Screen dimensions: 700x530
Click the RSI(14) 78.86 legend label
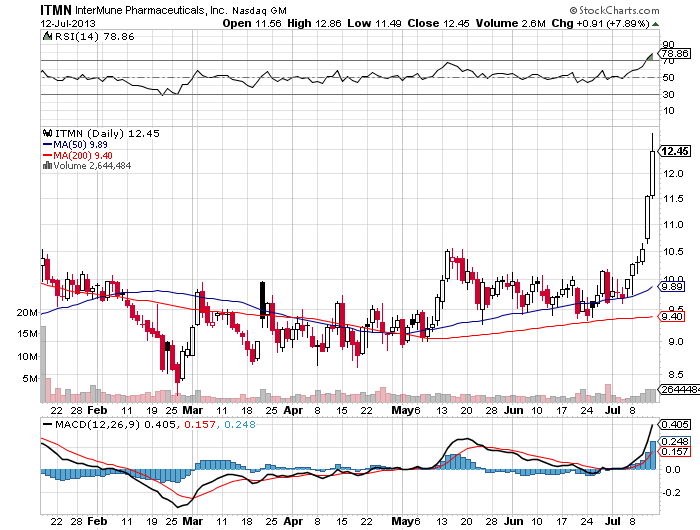tap(95, 37)
